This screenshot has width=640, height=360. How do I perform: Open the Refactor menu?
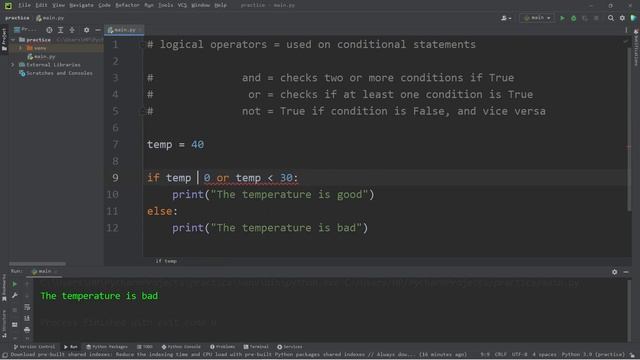click(x=127, y=5)
